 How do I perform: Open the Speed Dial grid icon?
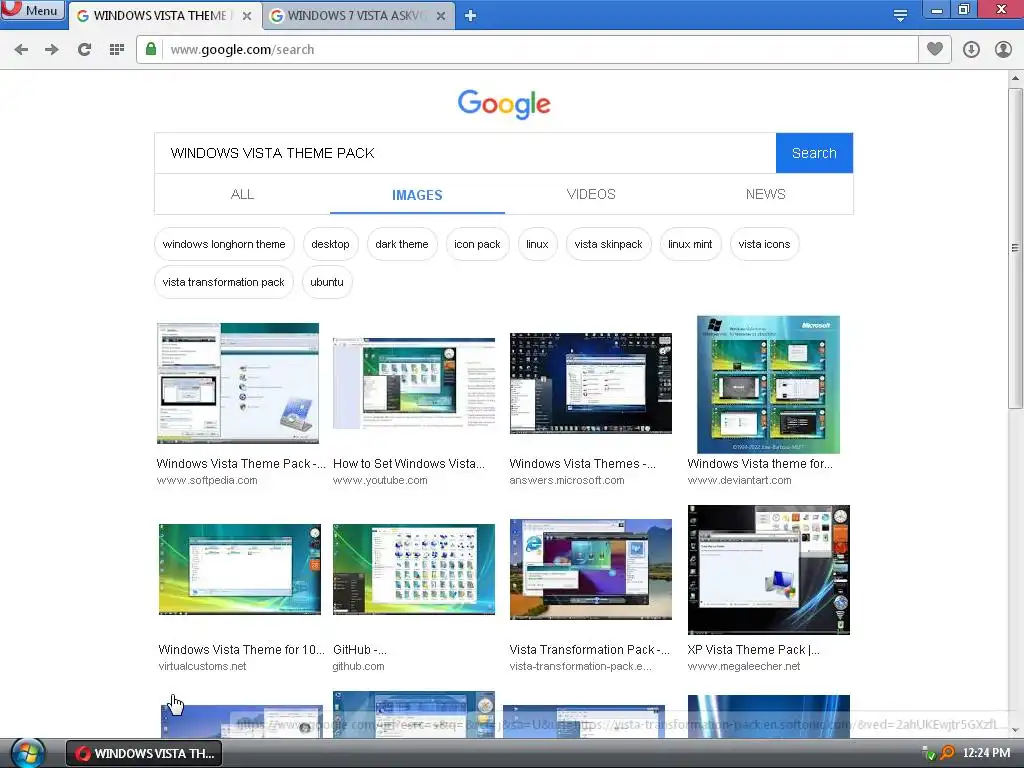117,50
